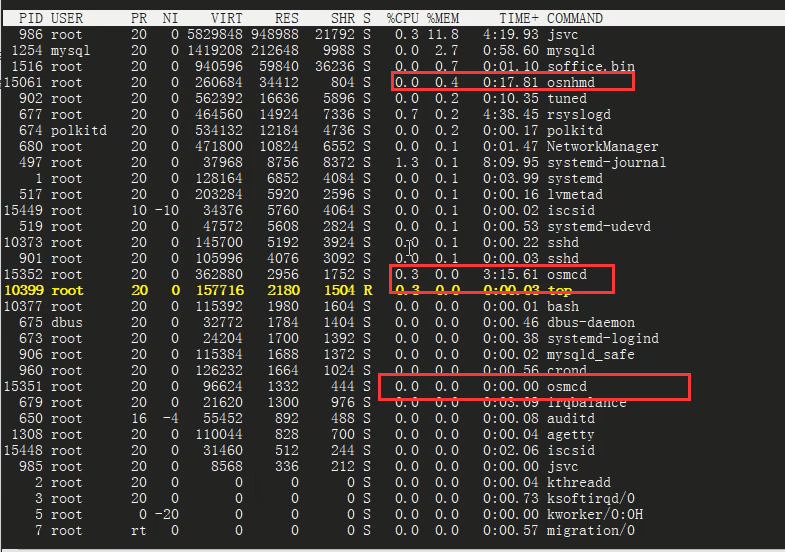This screenshot has width=785, height=552.
Task: Select the osnhmd process name
Action: [570, 82]
